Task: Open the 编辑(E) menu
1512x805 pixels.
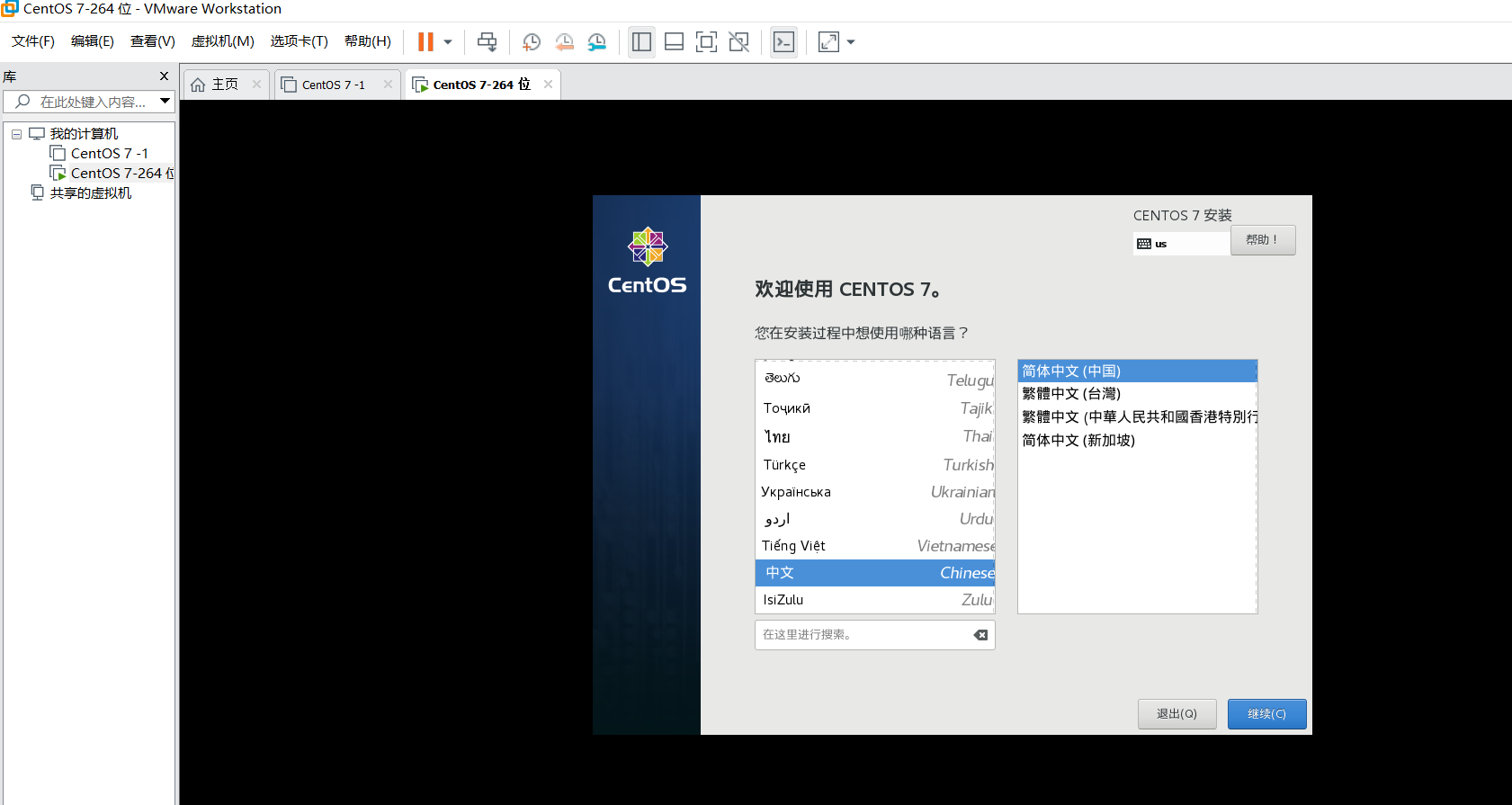Action: (x=93, y=41)
